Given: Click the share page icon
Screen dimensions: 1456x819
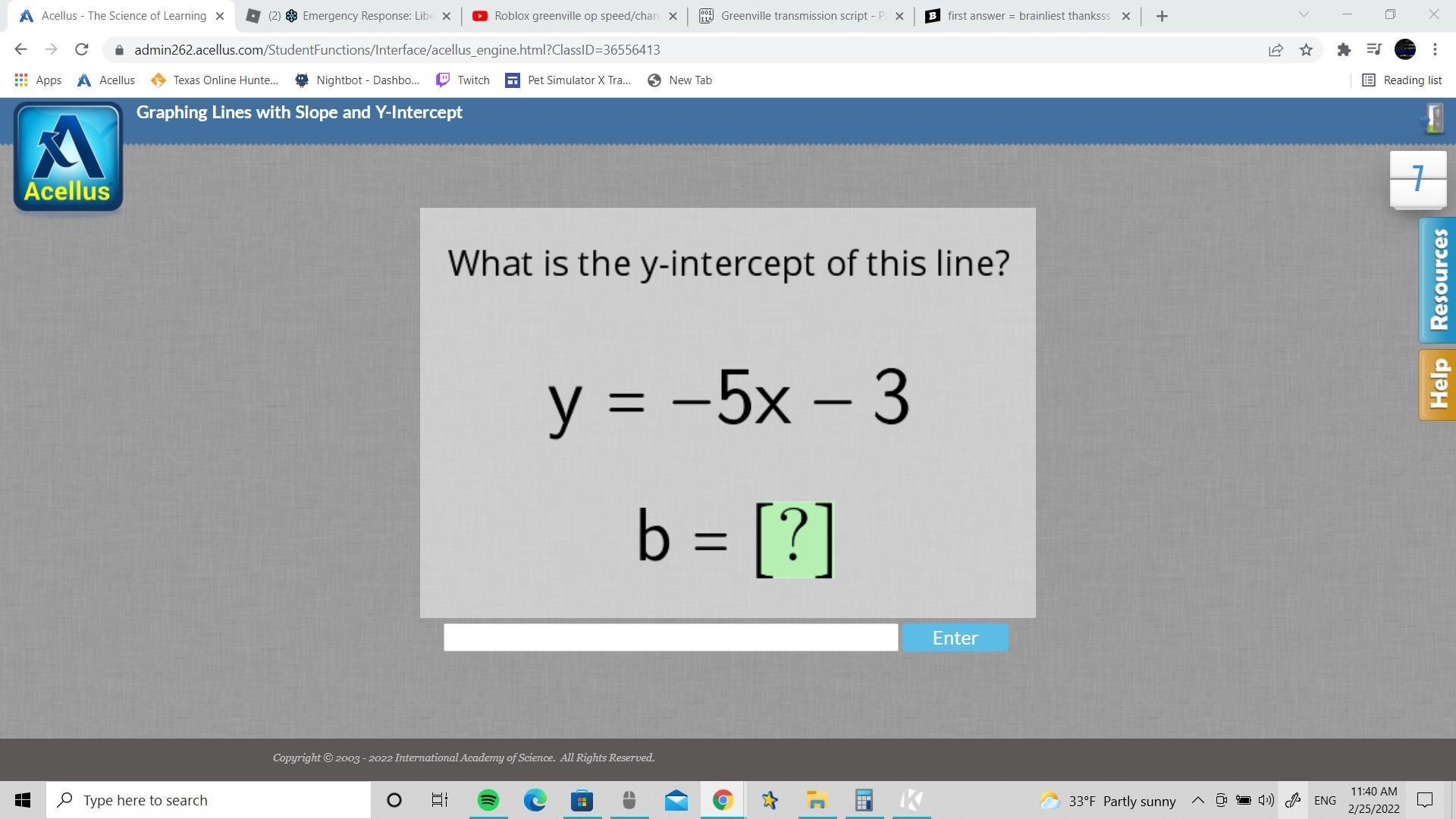Looking at the screenshot, I should tap(1276, 50).
